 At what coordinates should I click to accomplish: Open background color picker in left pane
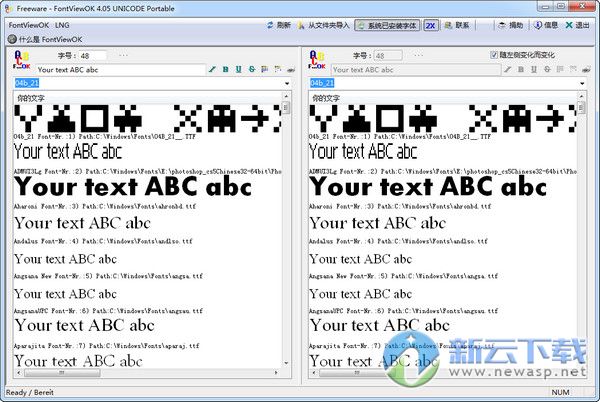pos(278,69)
